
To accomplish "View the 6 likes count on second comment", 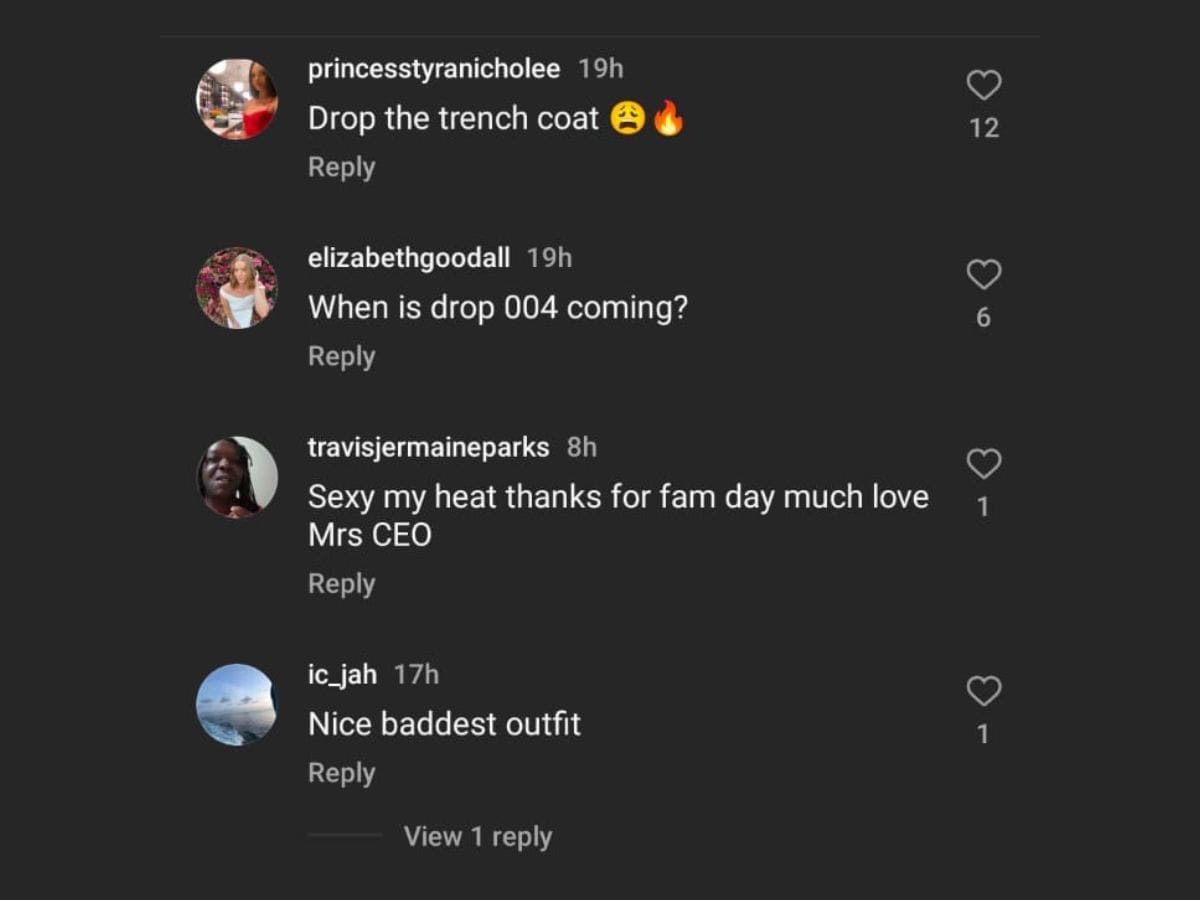I will click(x=984, y=318).
